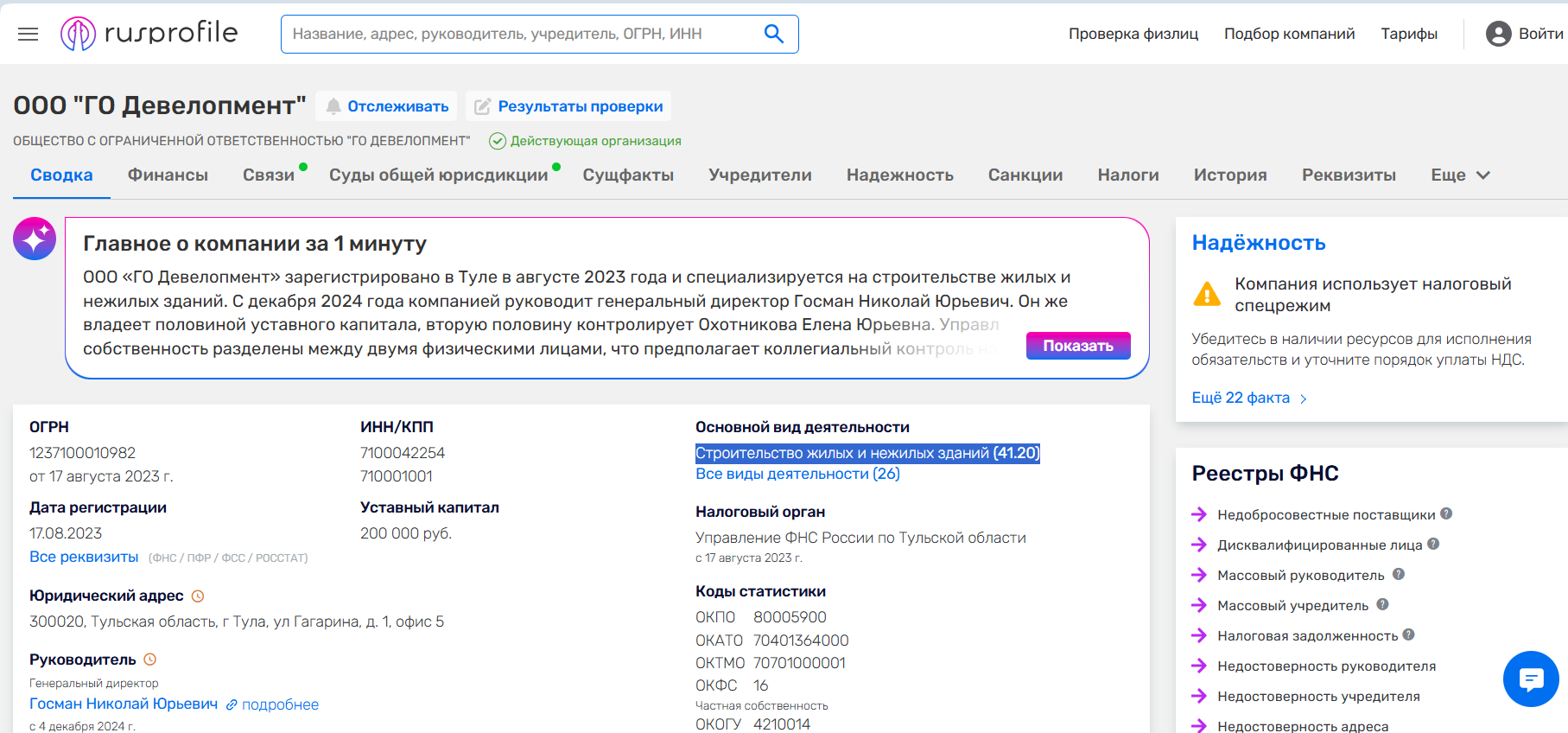Screen dimensions: 1568x733
Task: Click the link icon before подробнее
Action: 232,705
